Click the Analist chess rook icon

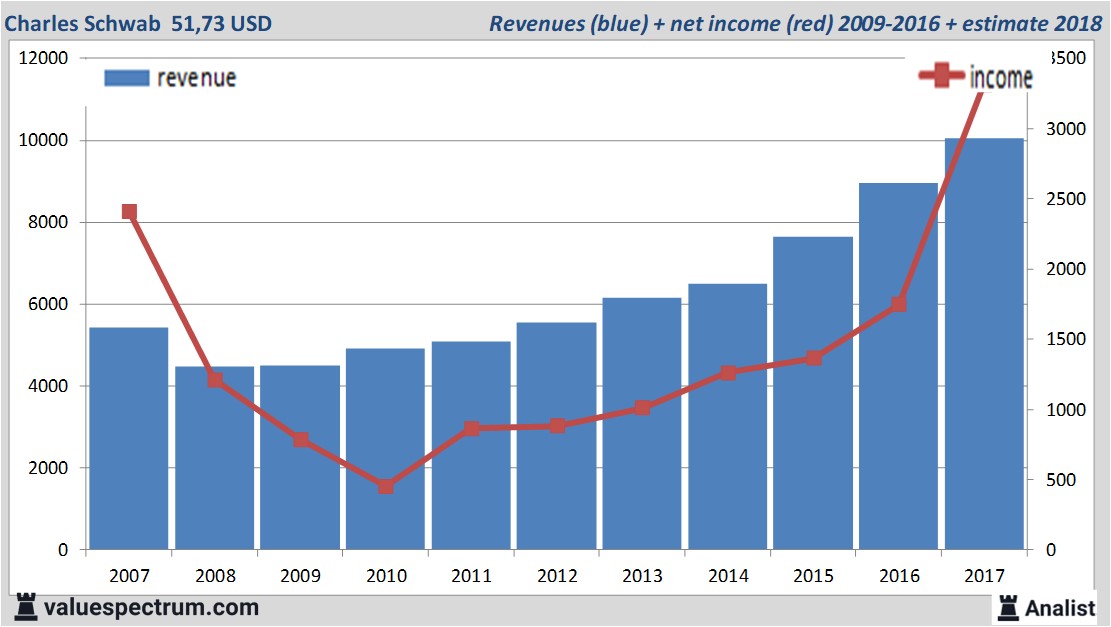tap(1008, 608)
